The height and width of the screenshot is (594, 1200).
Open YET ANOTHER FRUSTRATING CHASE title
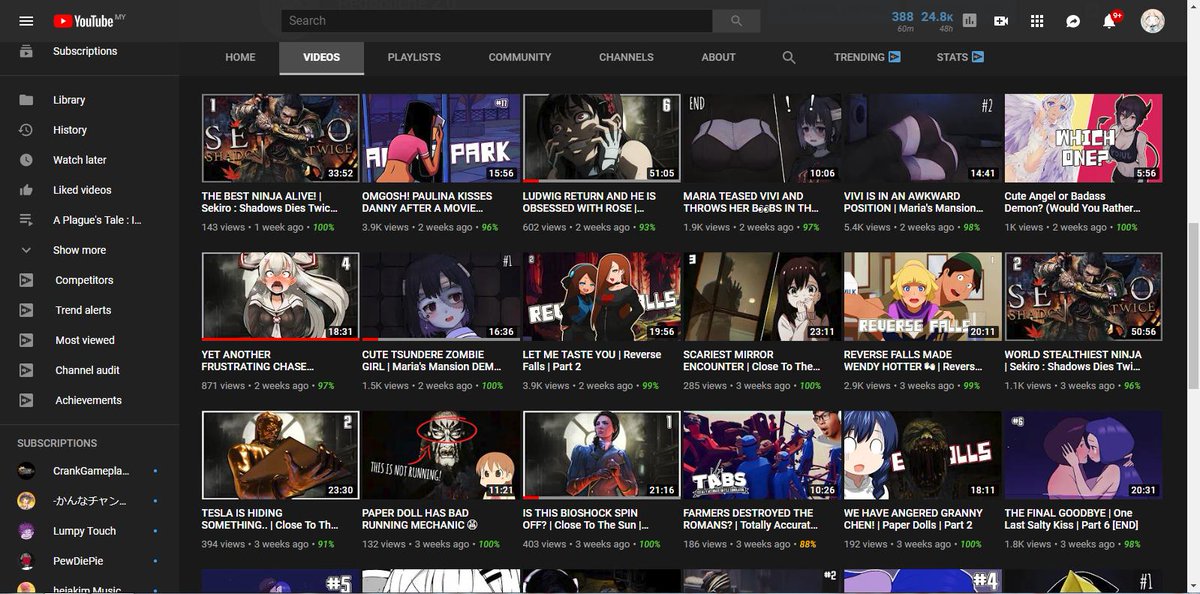[257, 360]
